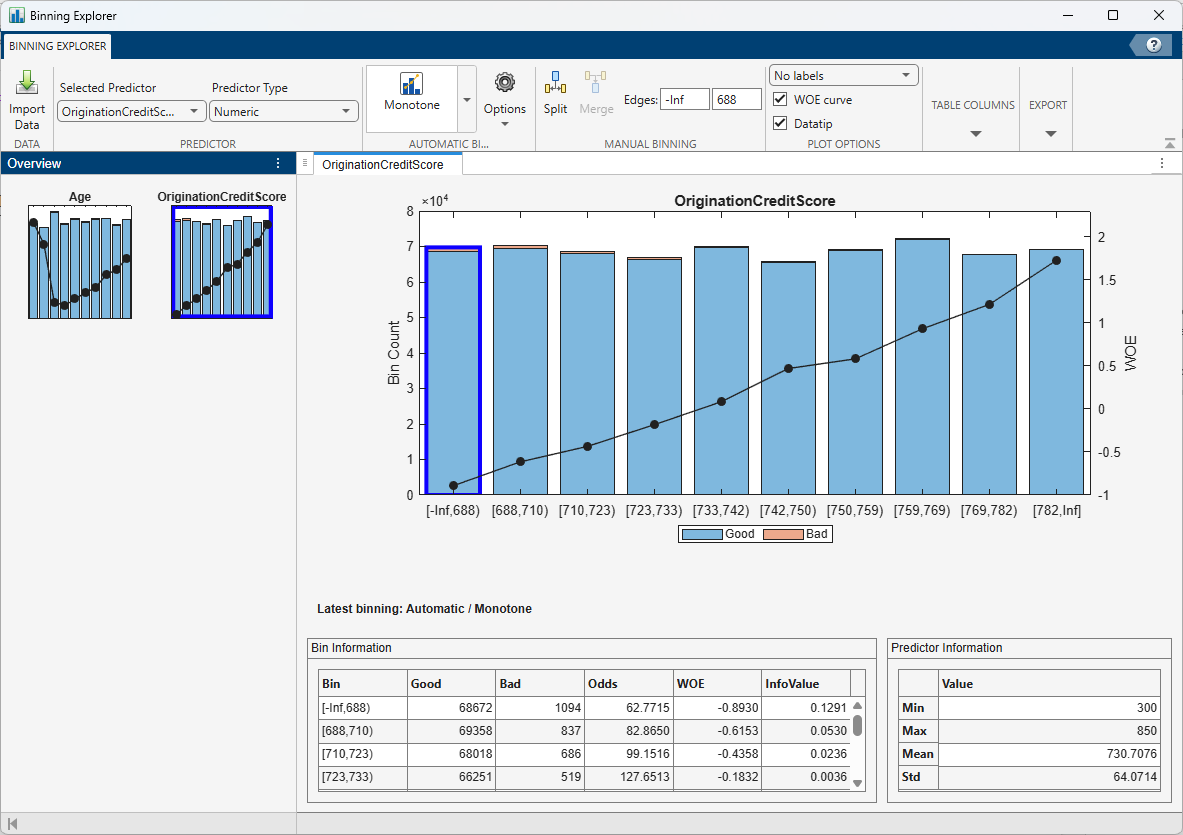Viewport: 1183px width, 835px height.
Task: Click the tab list handle icon left of OriginationCreditScore tab
Action: [x=305, y=163]
